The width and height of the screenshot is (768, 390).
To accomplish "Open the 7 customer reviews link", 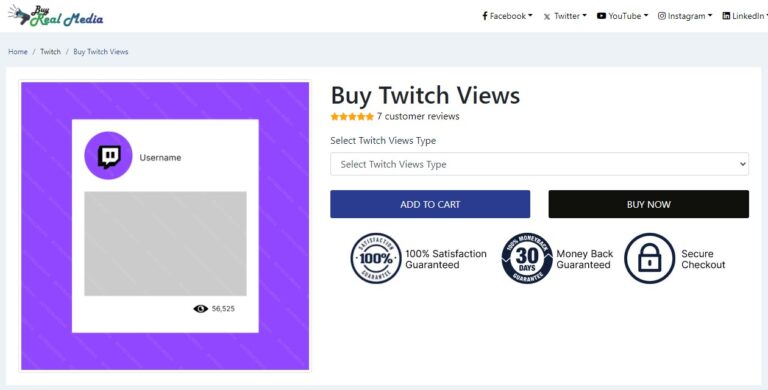I will (x=418, y=117).
